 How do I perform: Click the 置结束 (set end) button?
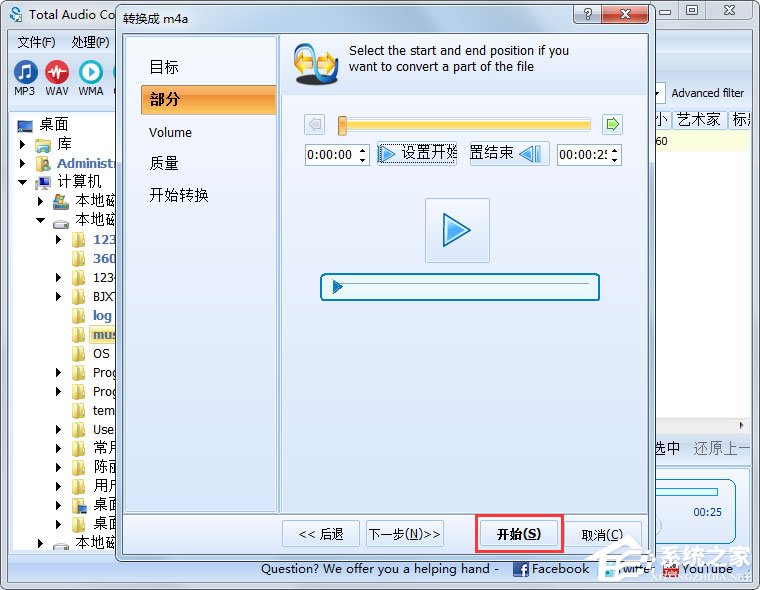point(509,154)
